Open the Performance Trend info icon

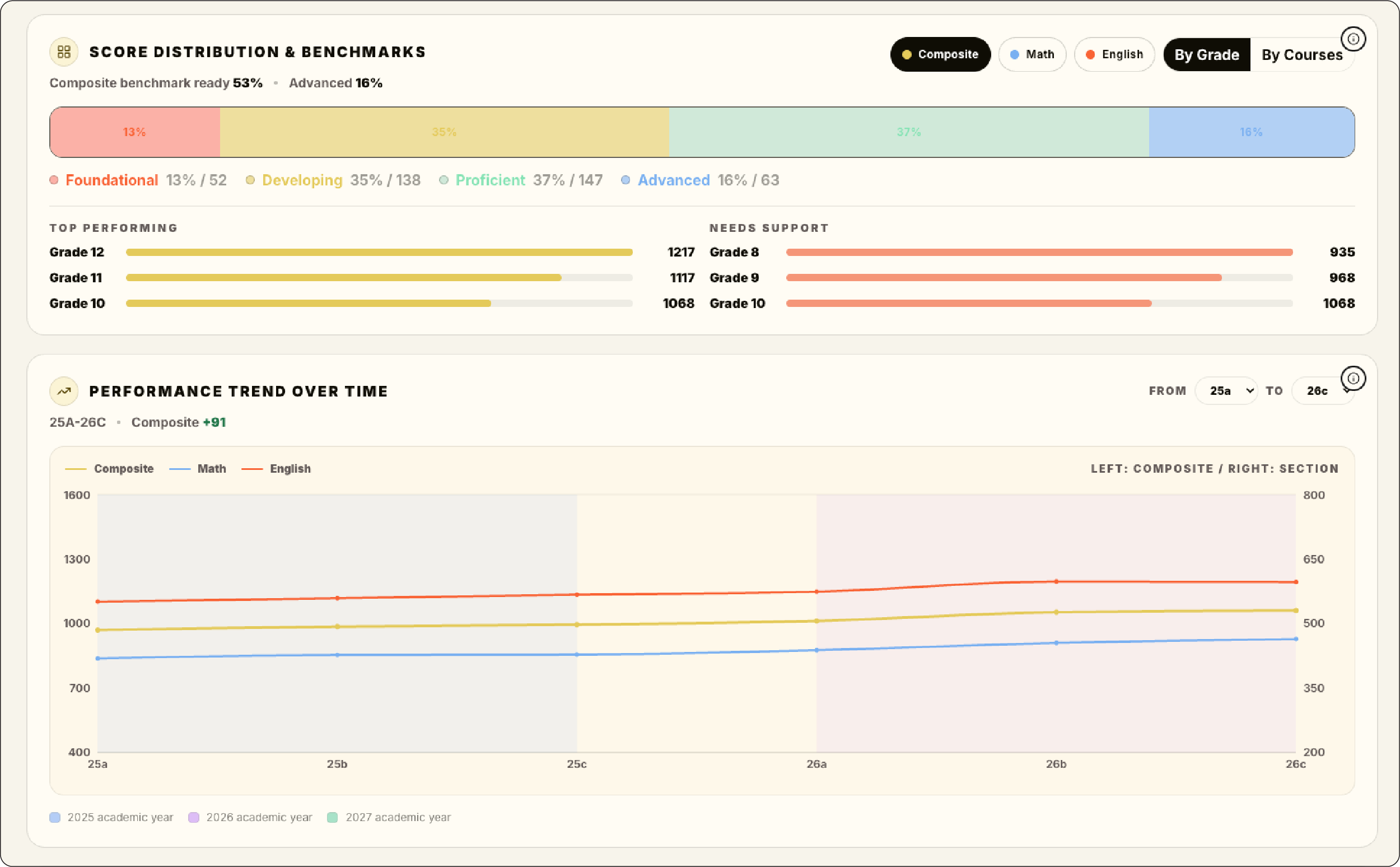[x=1353, y=379]
